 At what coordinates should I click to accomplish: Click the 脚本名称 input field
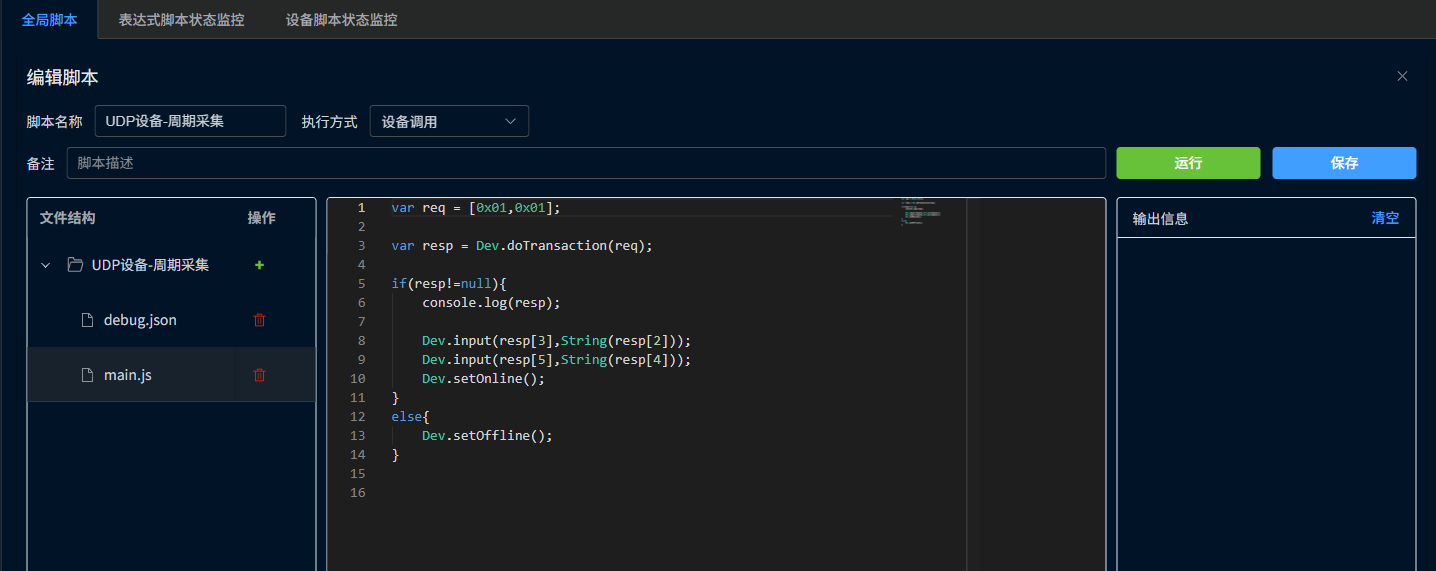(x=190, y=121)
